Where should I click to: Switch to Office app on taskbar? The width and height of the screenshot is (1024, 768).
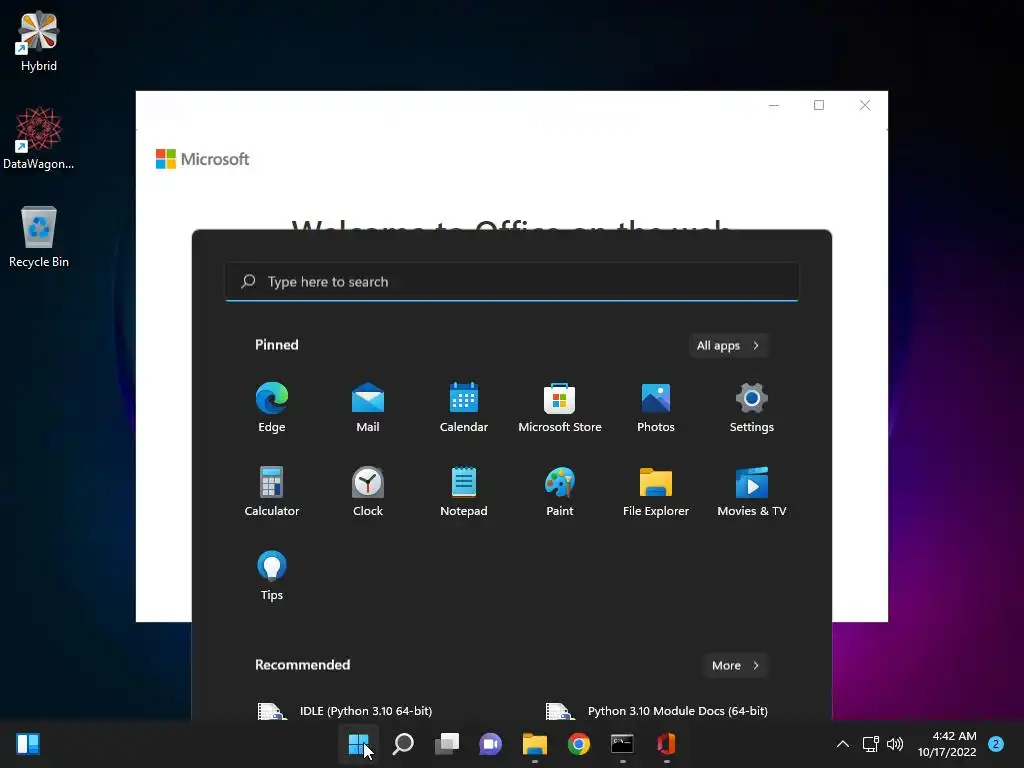pos(666,744)
